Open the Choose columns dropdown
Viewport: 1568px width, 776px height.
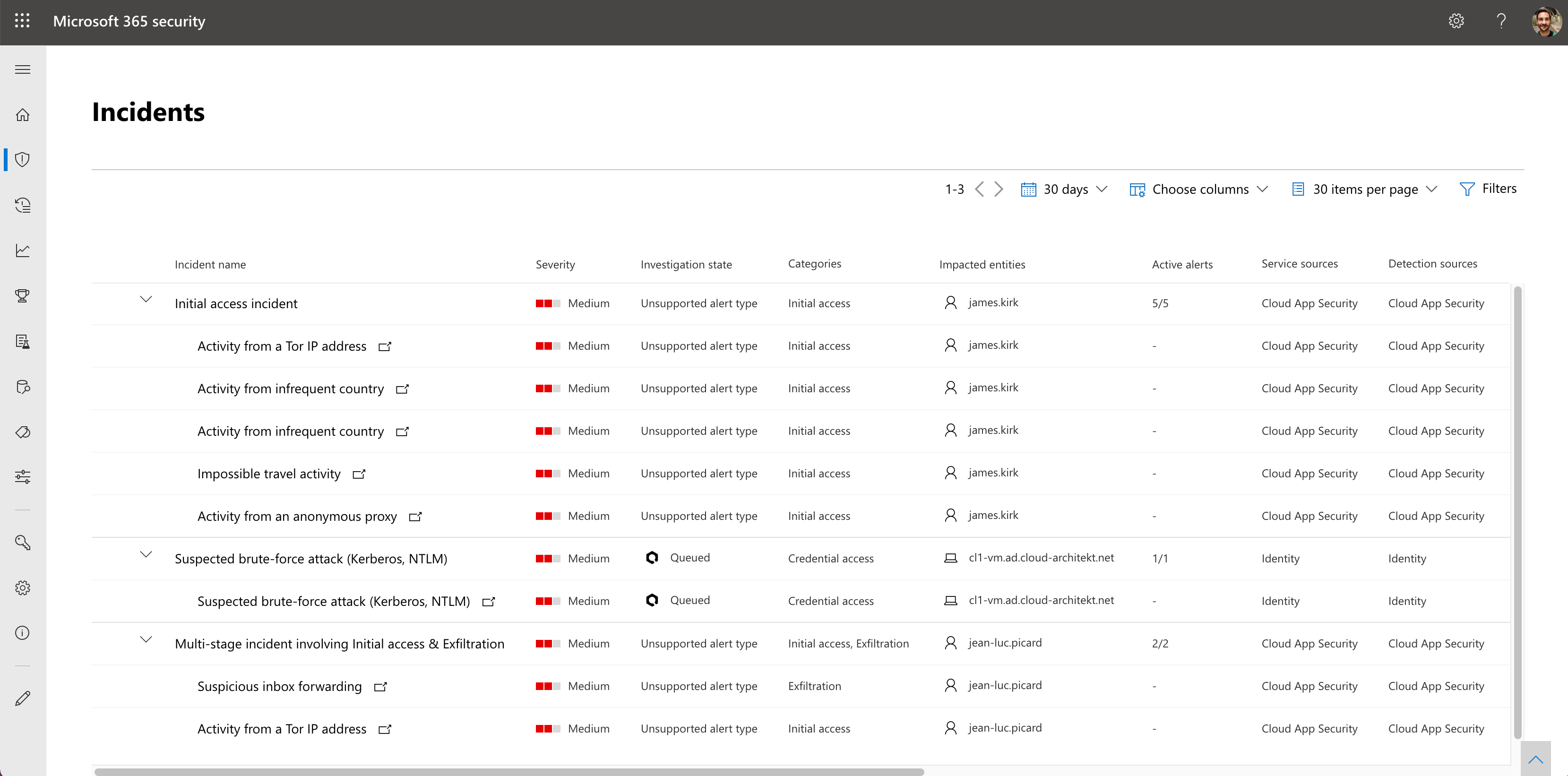pyautogui.click(x=1197, y=189)
